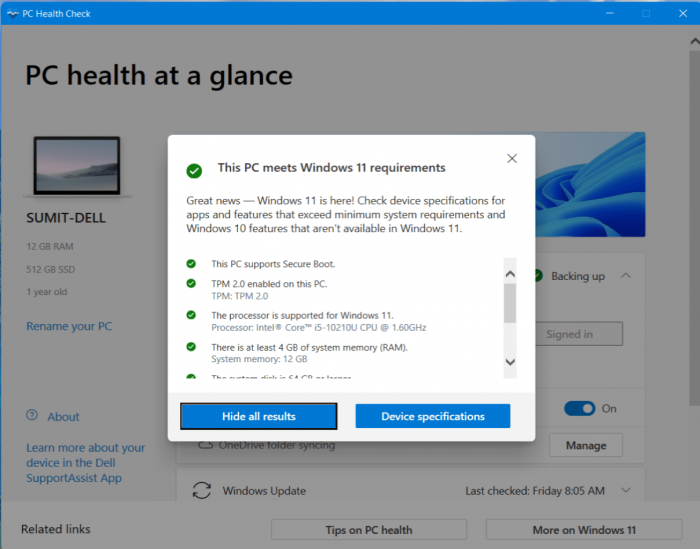Expand the Windows Update section chevron
The image size is (700, 549).
[x=626, y=490]
